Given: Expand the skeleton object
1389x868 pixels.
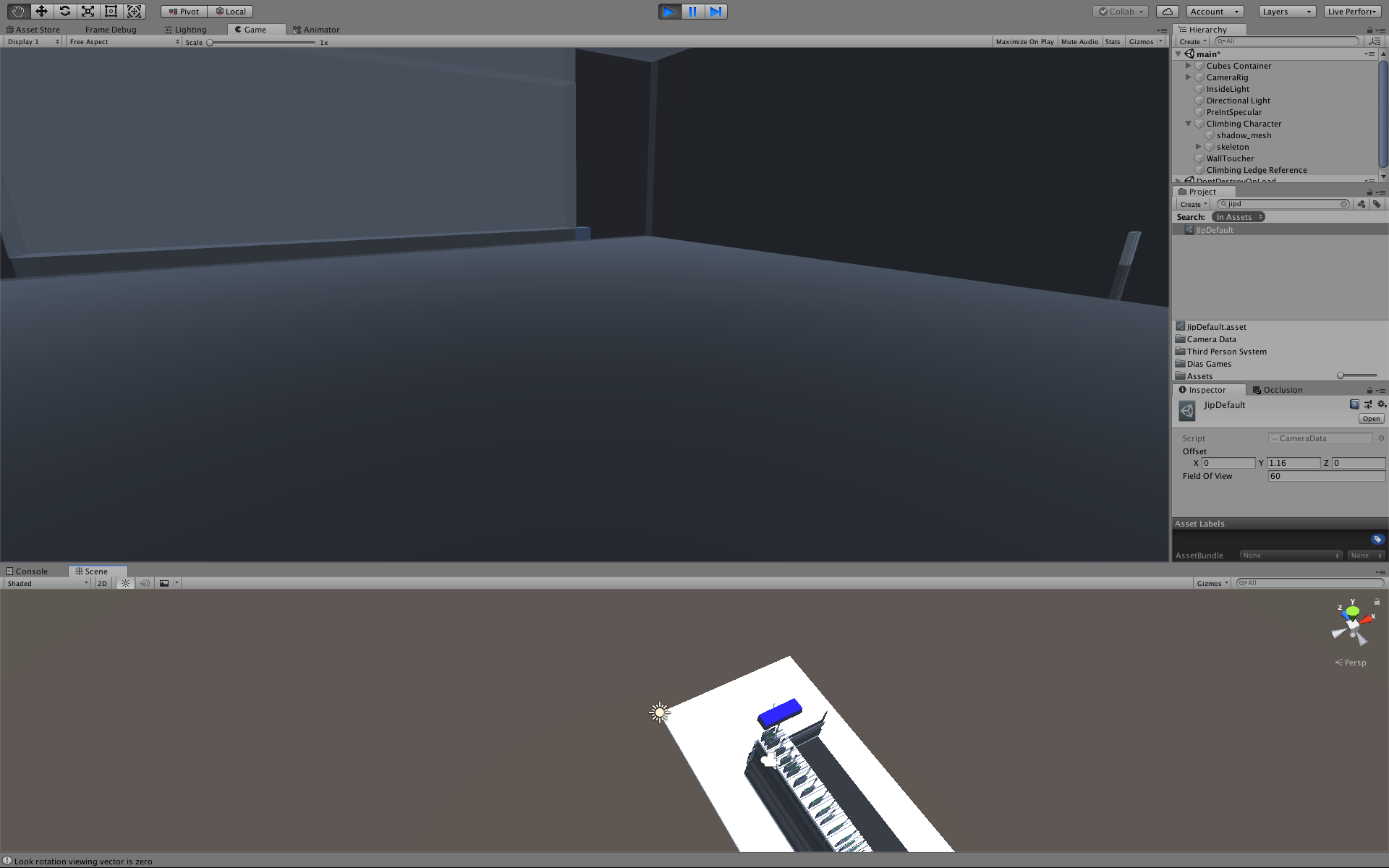Looking at the screenshot, I should point(1198,147).
